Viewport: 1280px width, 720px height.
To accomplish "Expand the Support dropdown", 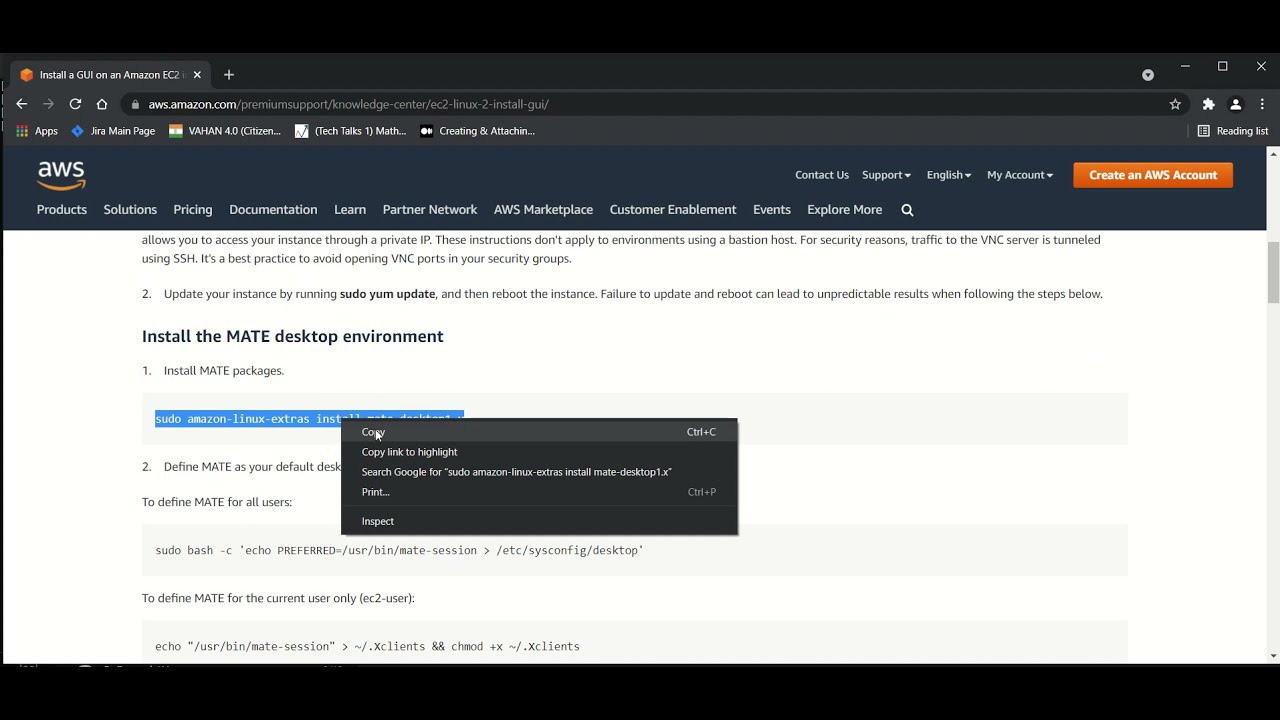I will (886, 175).
